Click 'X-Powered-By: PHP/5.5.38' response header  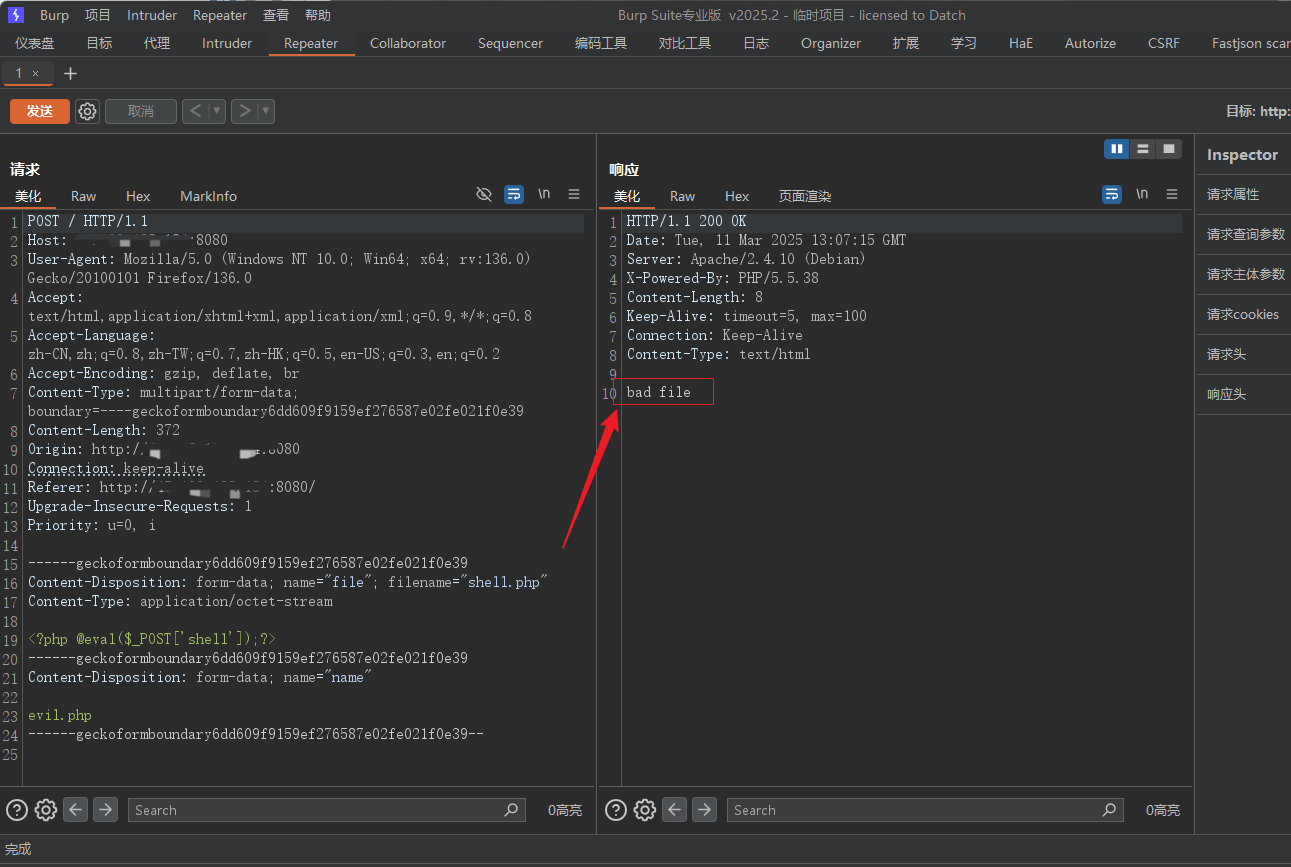point(723,278)
